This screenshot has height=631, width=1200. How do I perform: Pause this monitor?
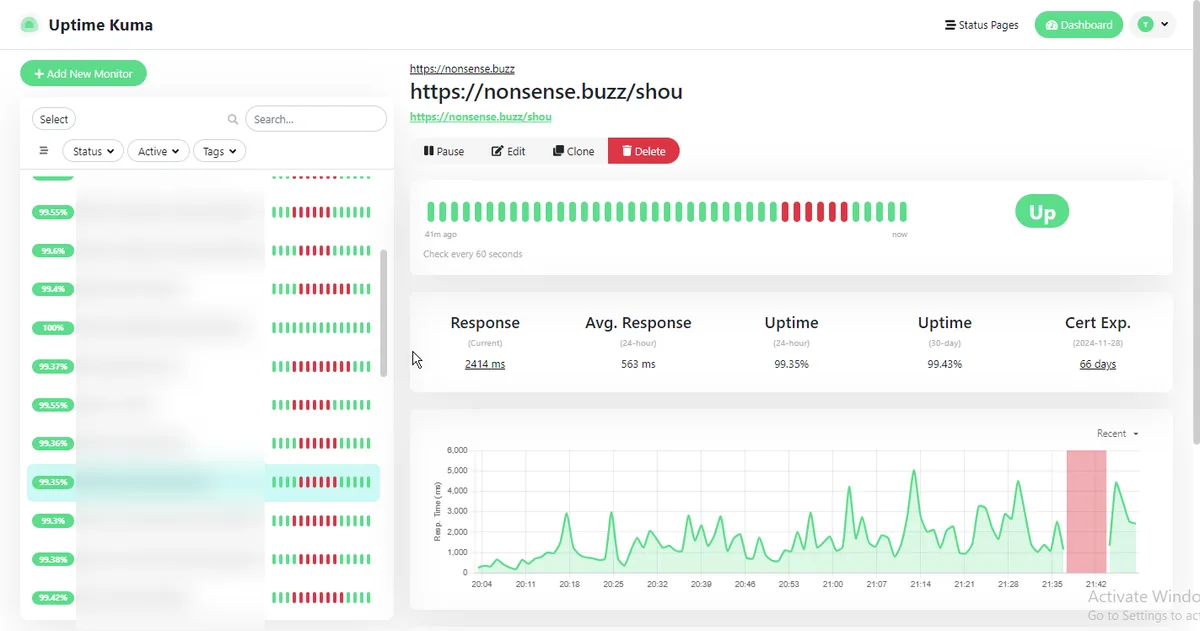[444, 151]
